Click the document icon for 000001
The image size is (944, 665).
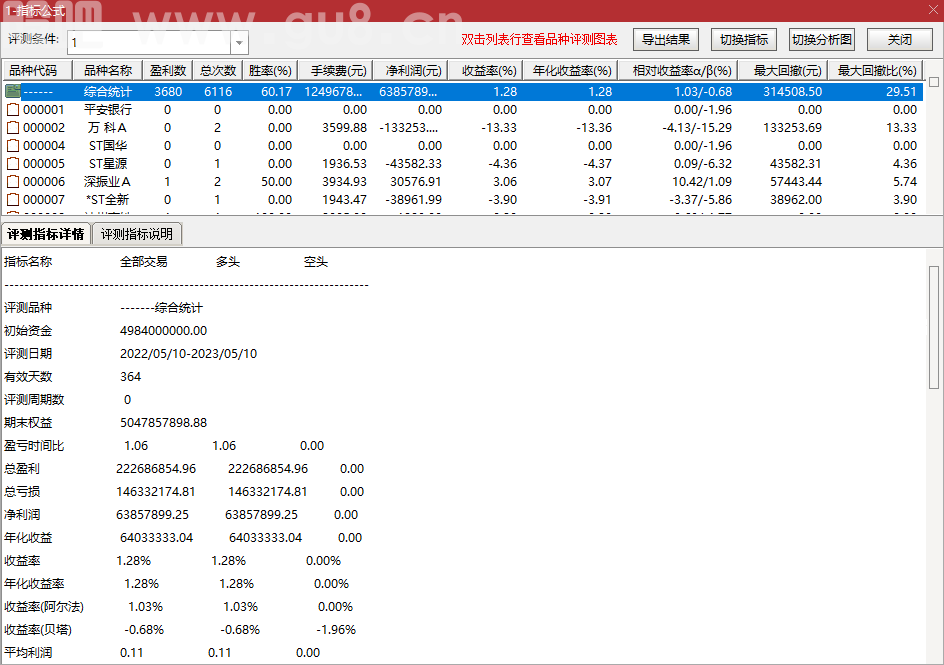[x=13, y=110]
